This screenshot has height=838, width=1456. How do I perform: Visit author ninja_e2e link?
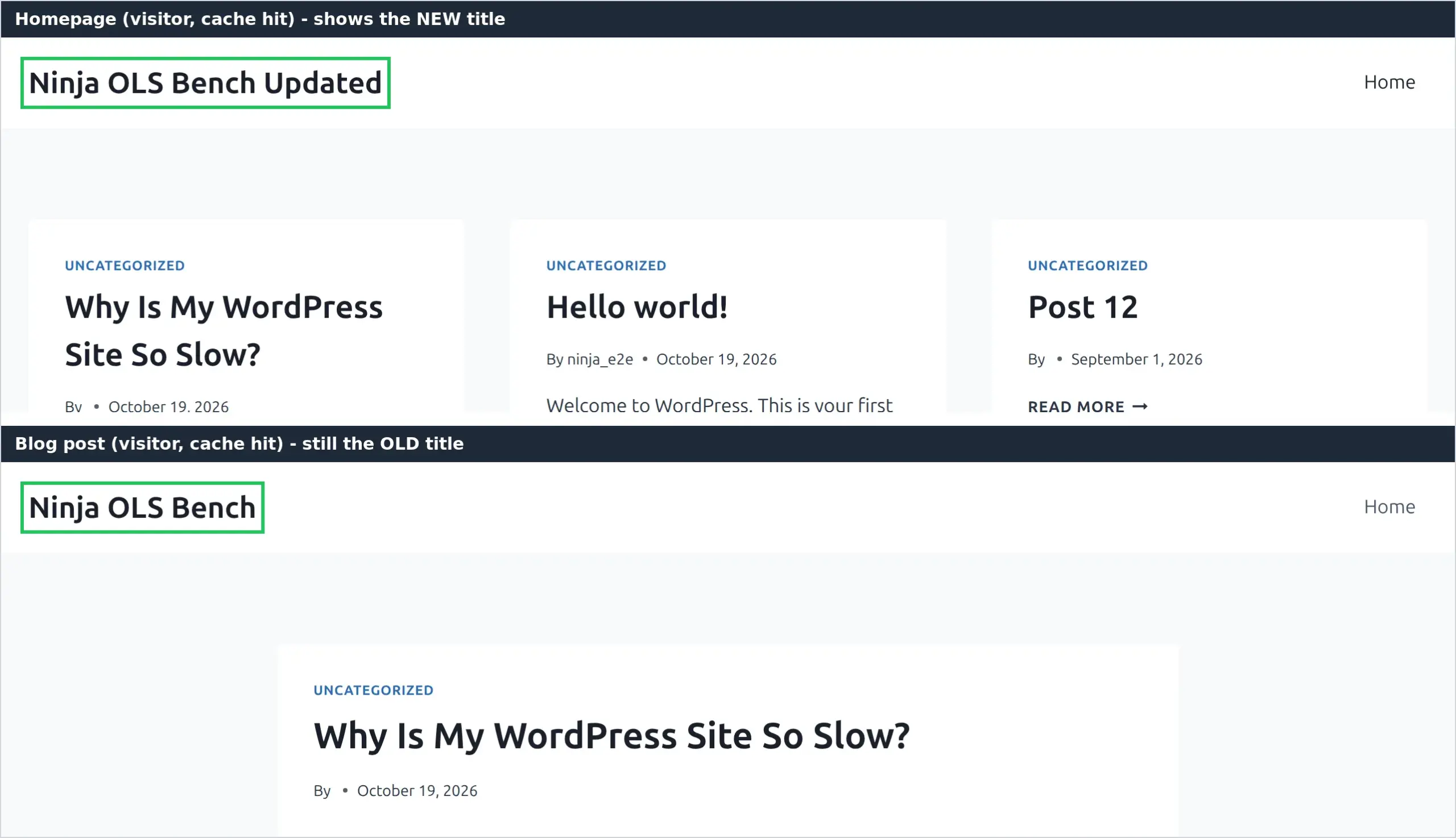click(x=600, y=359)
